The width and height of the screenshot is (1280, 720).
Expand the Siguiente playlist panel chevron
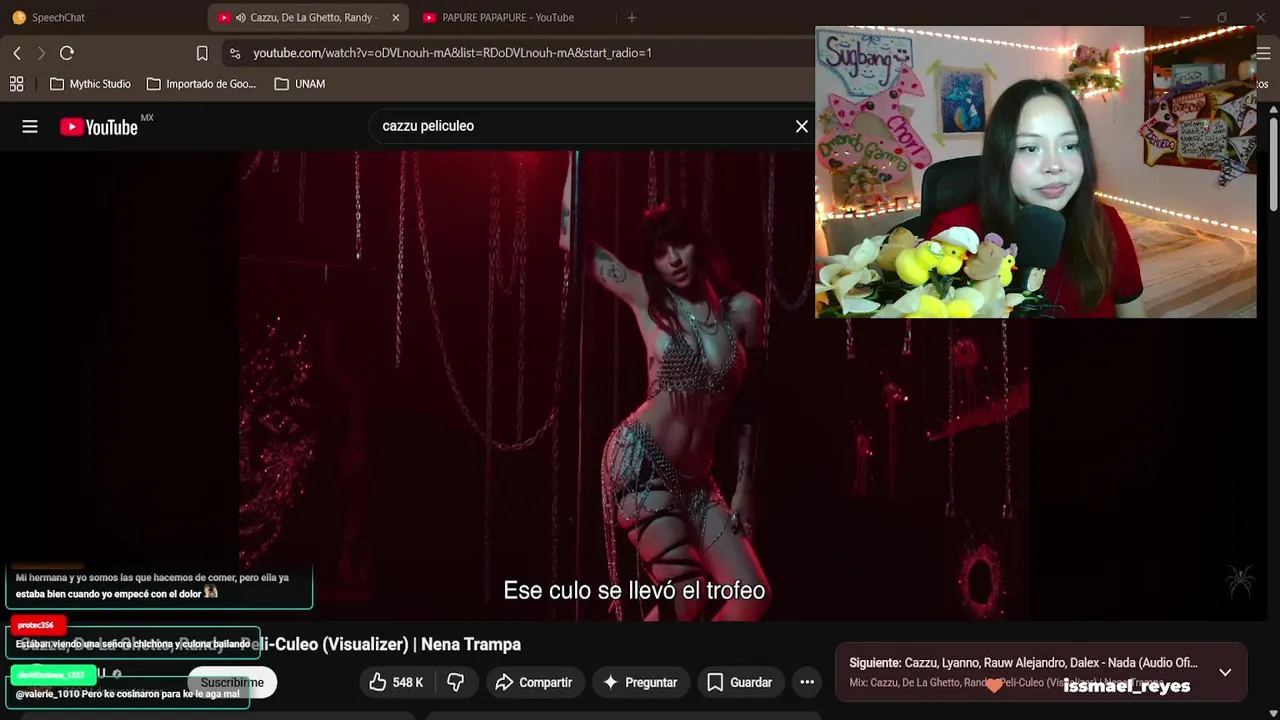click(1225, 672)
